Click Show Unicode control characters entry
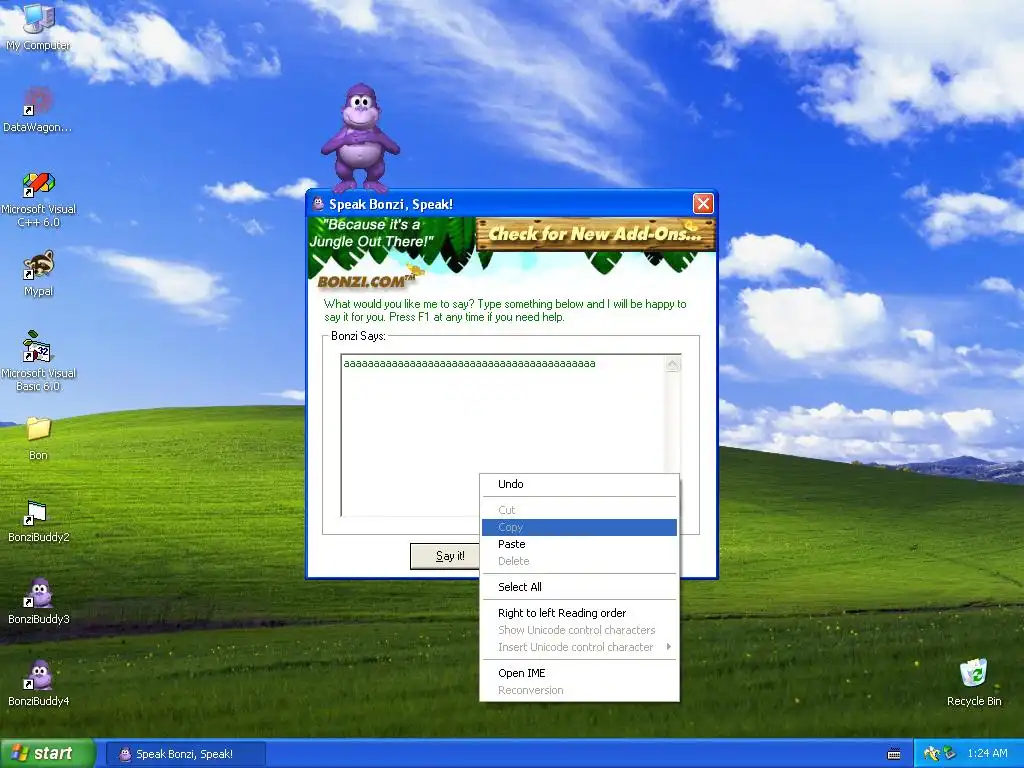Screen dimensions: 1024x768 [x=579, y=630]
